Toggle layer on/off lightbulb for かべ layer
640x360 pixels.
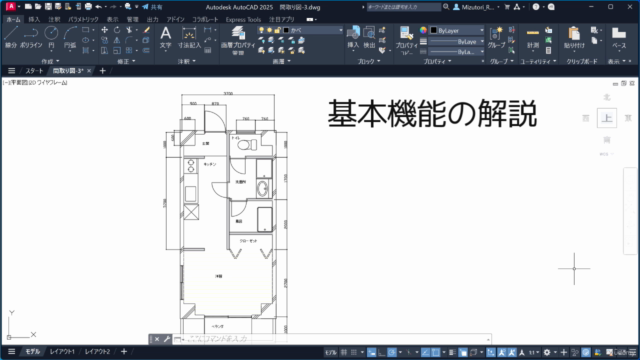coord(261,30)
